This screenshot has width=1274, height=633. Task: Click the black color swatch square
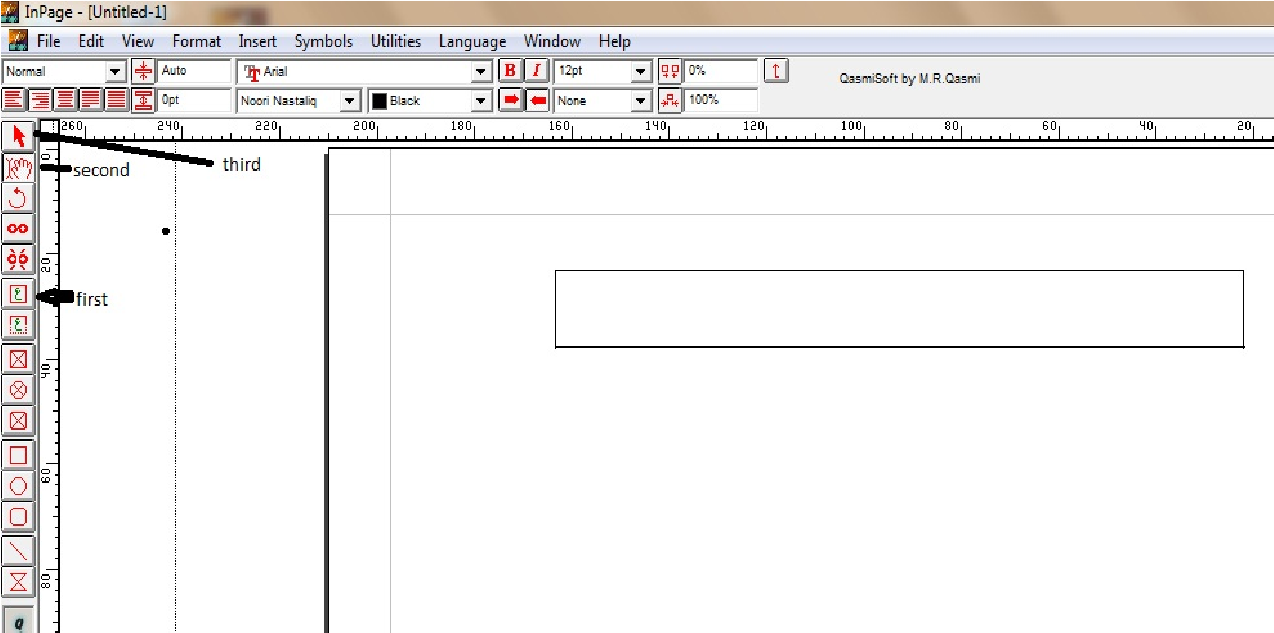[379, 101]
